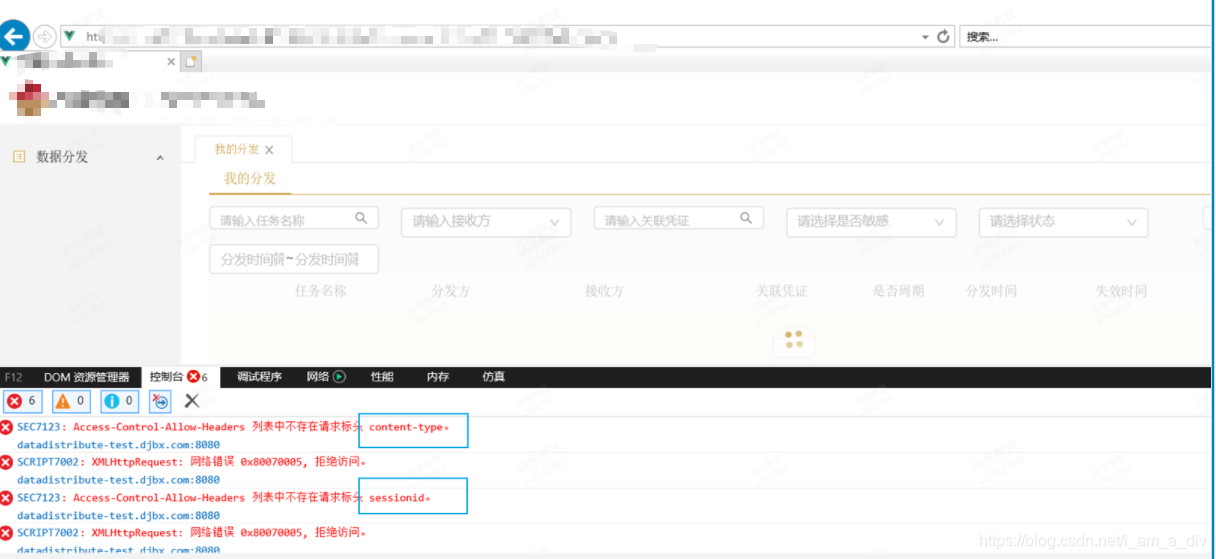Screen dimensions: 1216x559
Task: Toggle the errors filter showing 6
Action: (x=22, y=401)
